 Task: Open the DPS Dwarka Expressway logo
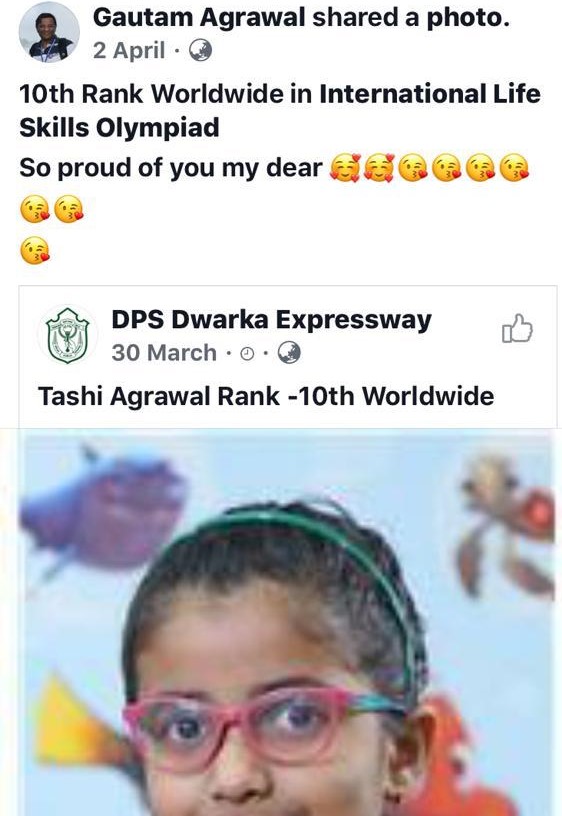[x=67, y=335]
